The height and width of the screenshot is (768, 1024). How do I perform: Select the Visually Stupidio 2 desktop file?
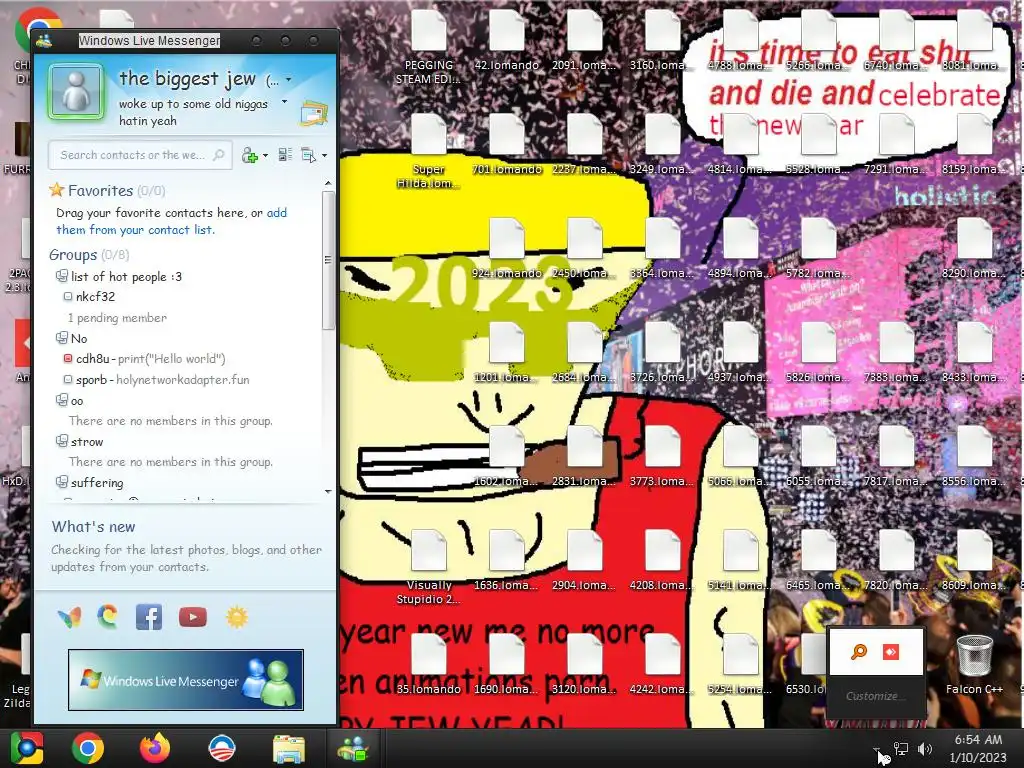[x=428, y=567]
